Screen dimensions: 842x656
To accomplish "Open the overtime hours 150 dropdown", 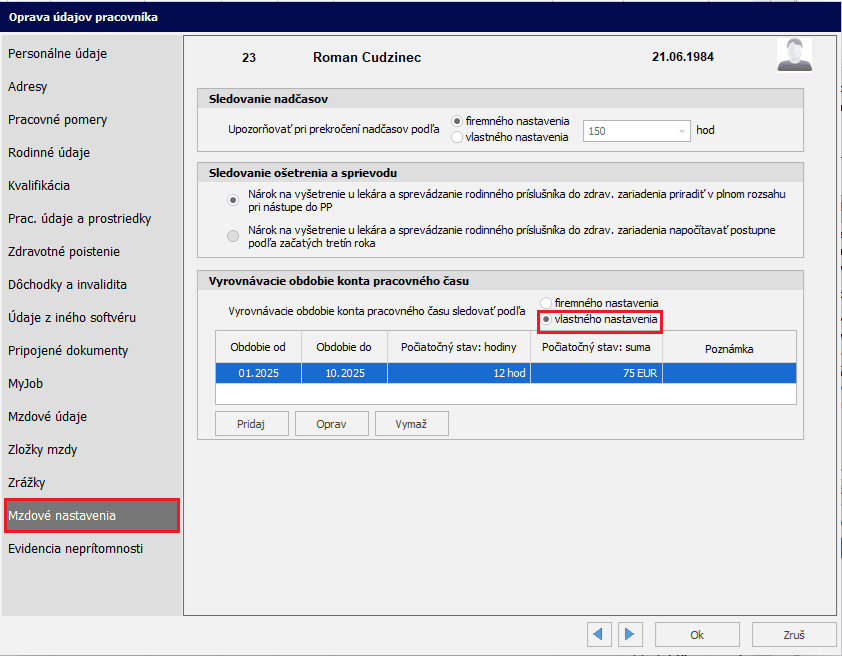I will coord(682,131).
